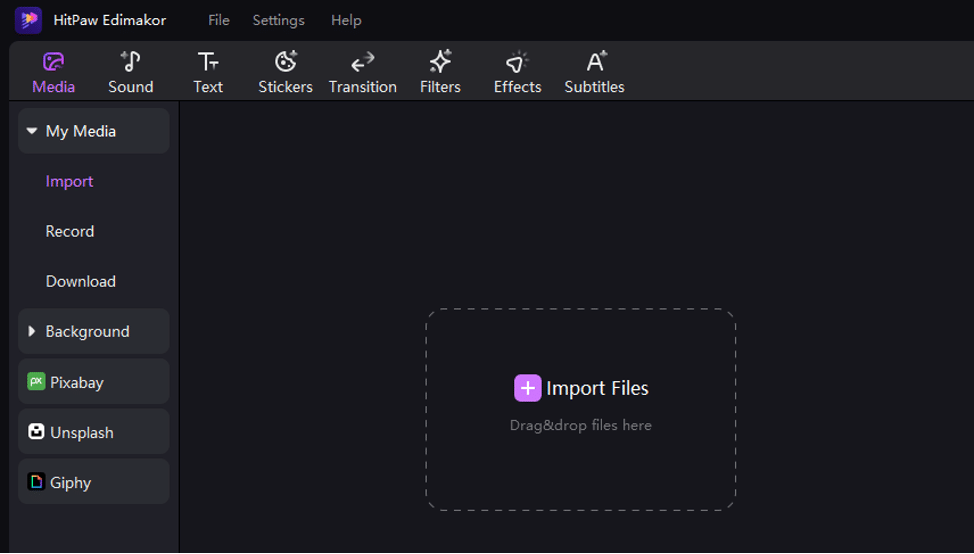Image resolution: width=974 pixels, height=554 pixels.
Task: Open the Stickers panel icon
Action: coord(286,62)
